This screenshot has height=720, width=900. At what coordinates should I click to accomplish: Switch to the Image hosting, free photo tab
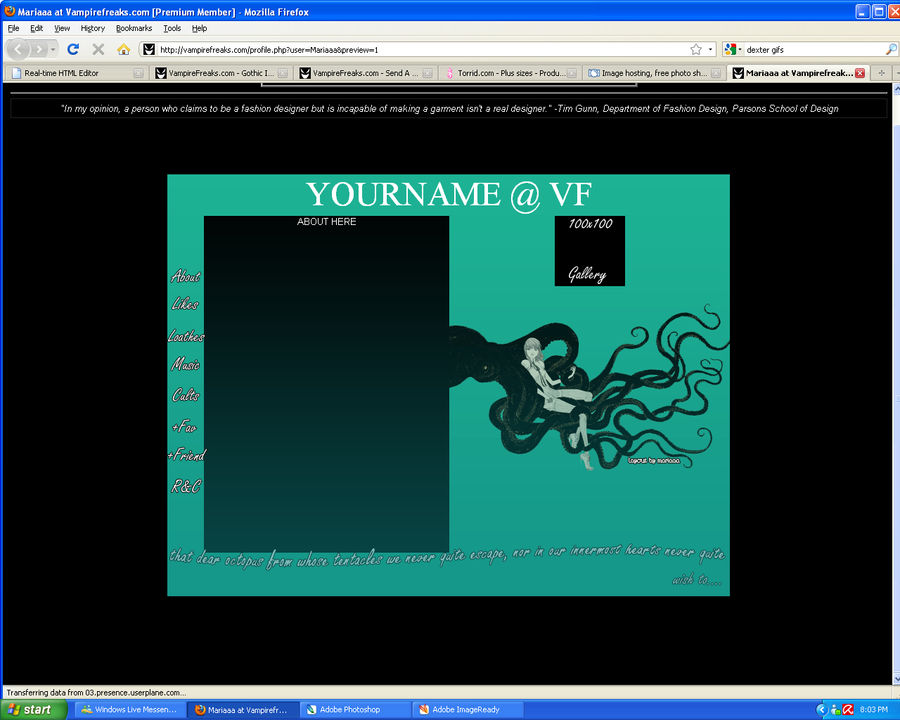(x=654, y=73)
